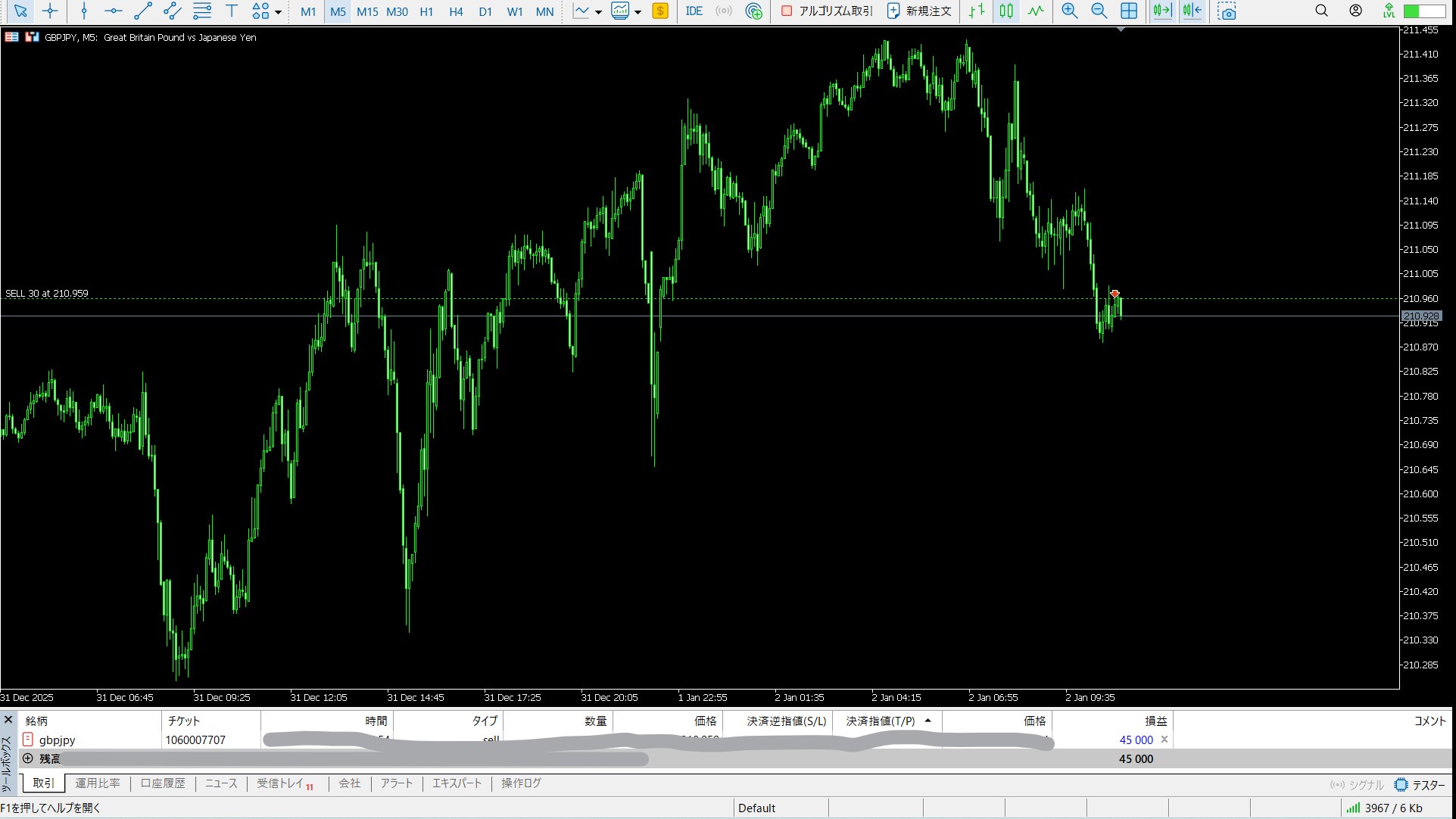The image size is (1456, 819).
Task: Switch chart to H1 timeframe
Action: coord(426,11)
